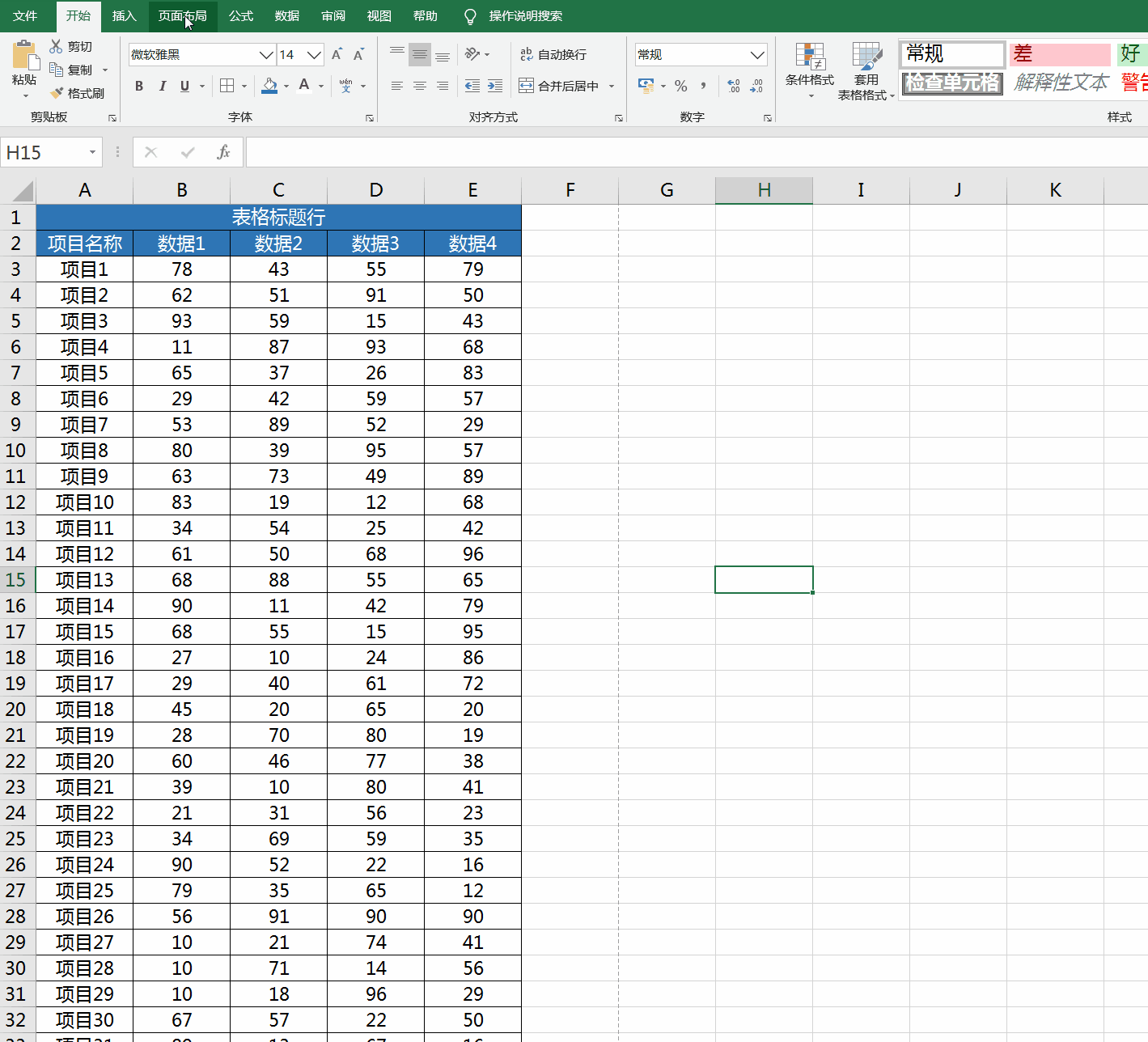Switch to the 页面布局 (Page Layout) tab
This screenshot has width=1148, height=1042.
(182, 15)
